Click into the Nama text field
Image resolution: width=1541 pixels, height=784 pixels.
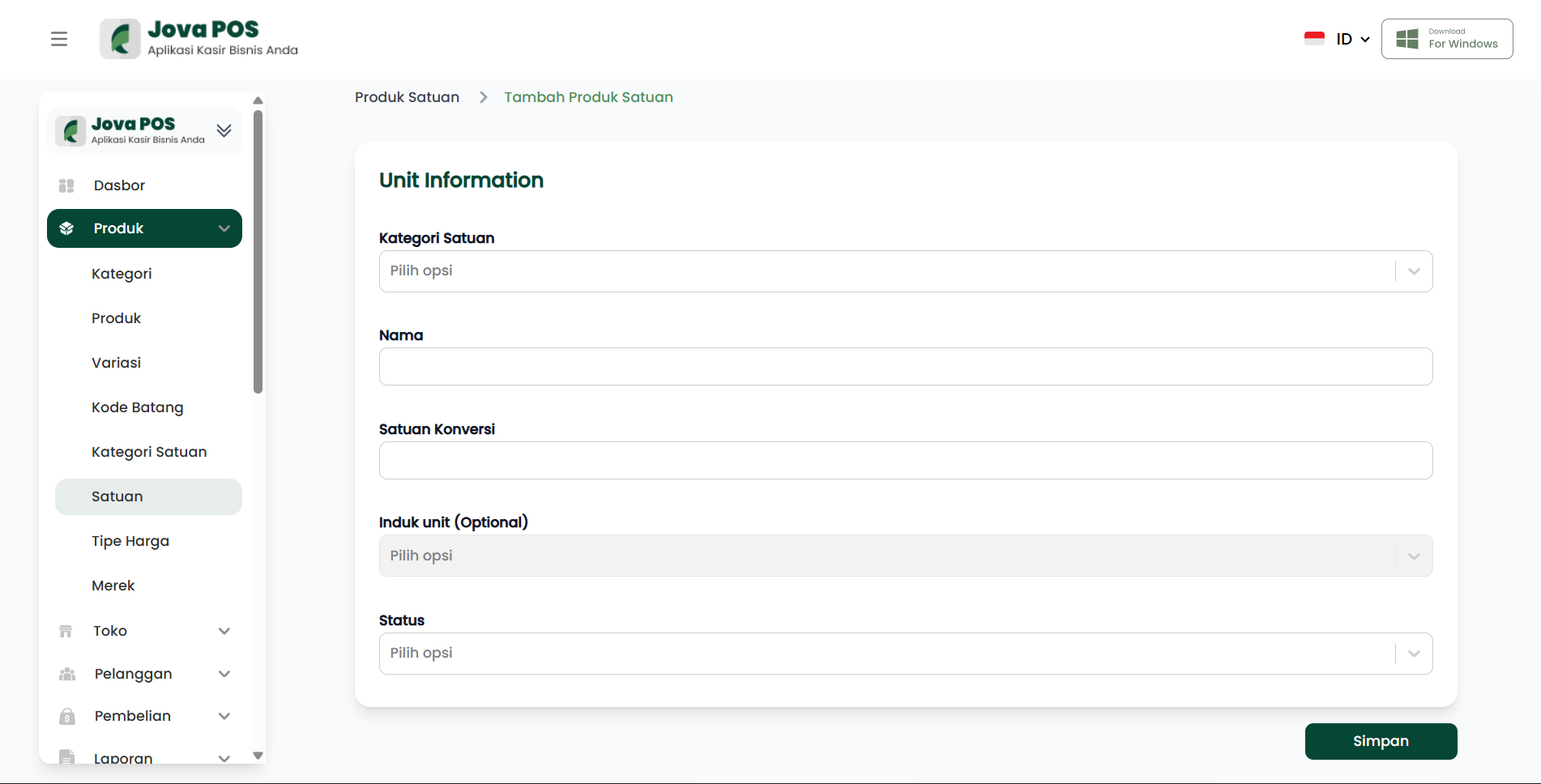pos(905,367)
